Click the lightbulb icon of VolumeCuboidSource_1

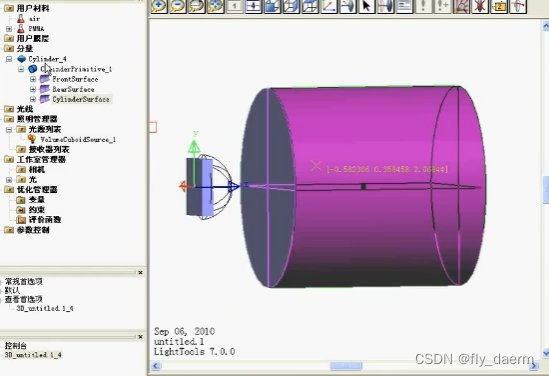pos(32,139)
